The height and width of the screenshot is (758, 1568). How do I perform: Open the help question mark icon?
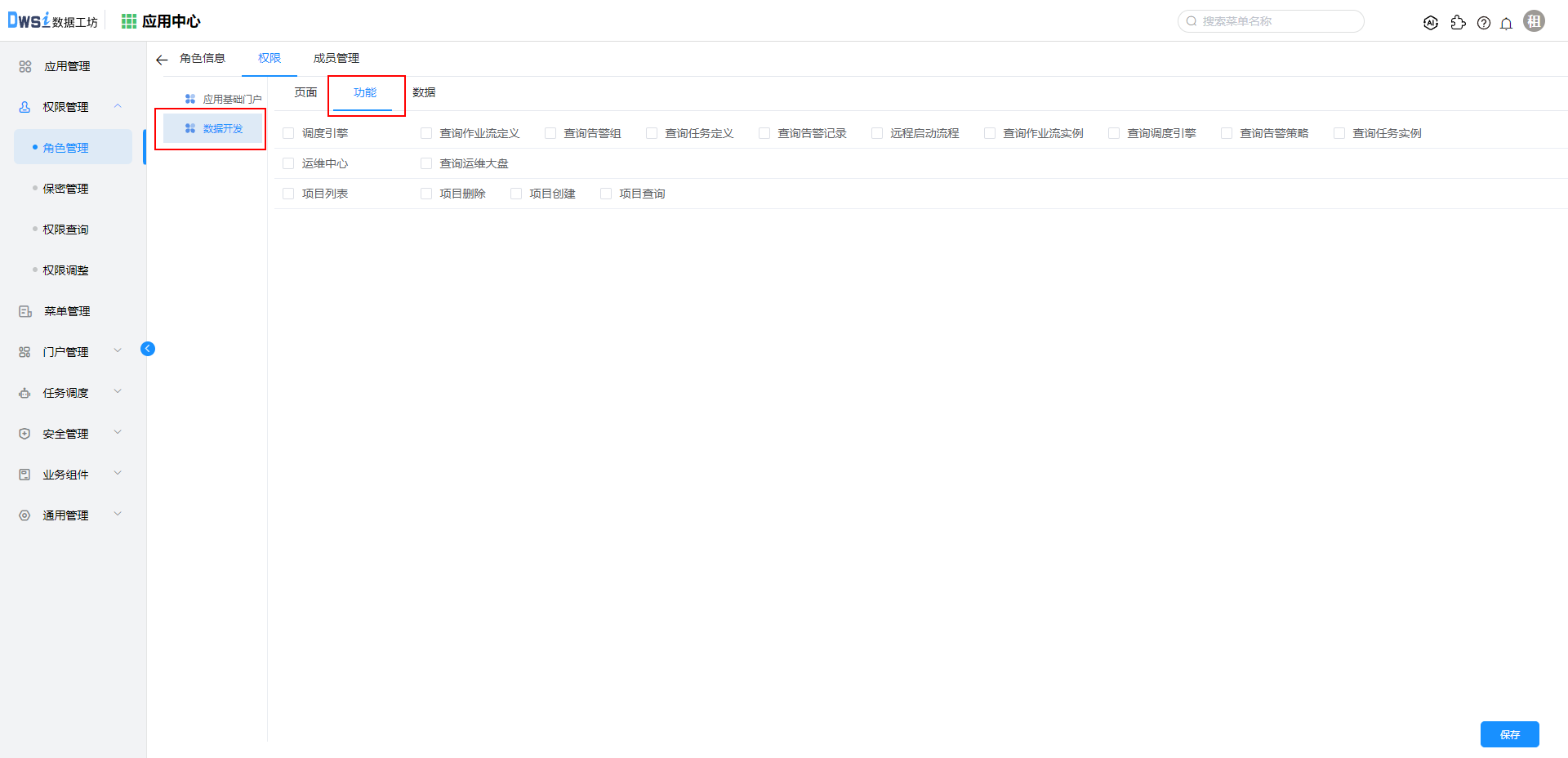[1484, 23]
